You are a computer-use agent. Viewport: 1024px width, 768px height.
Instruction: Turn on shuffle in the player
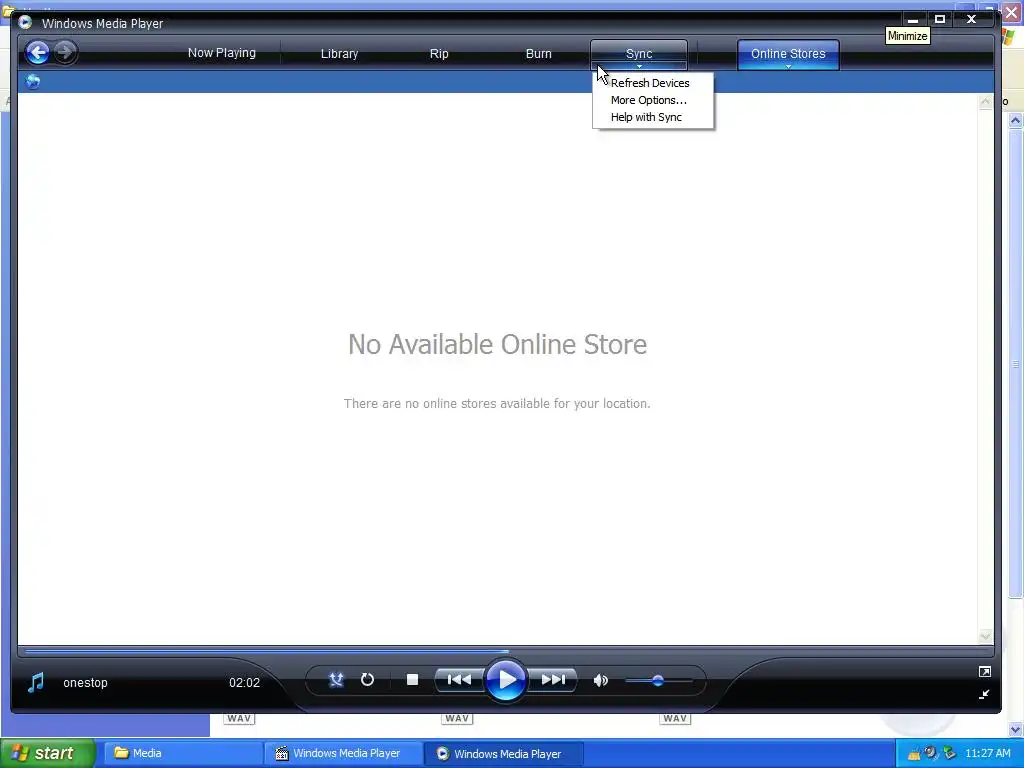point(336,680)
